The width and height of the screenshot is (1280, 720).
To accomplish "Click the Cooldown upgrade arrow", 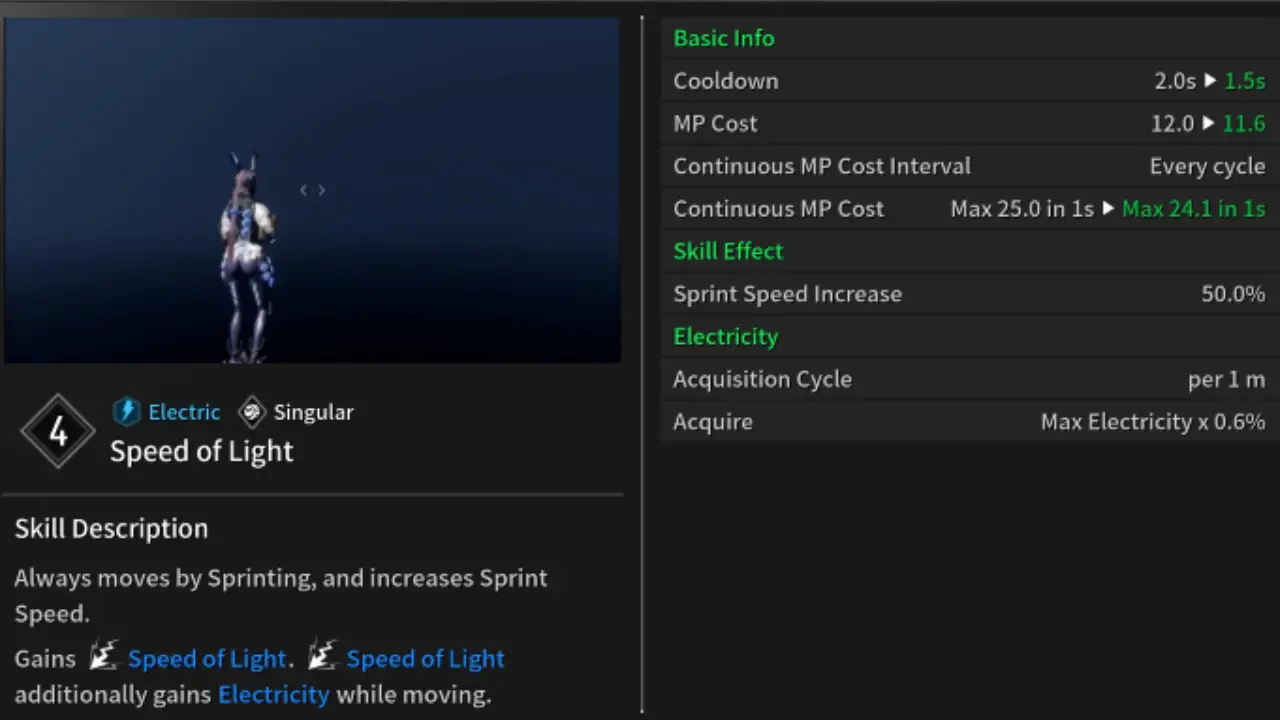I will point(1210,81).
